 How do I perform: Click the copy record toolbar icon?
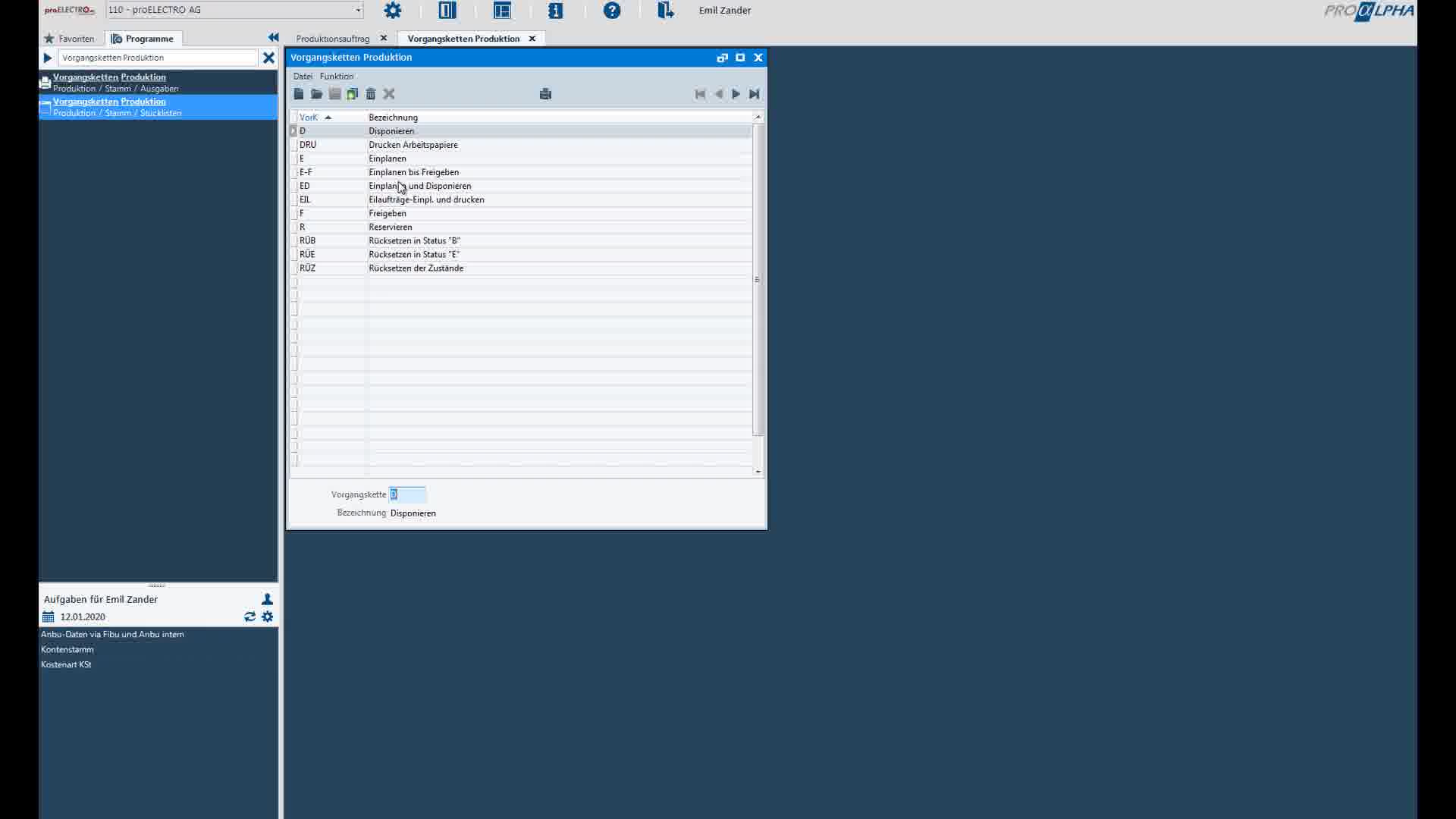click(x=353, y=94)
